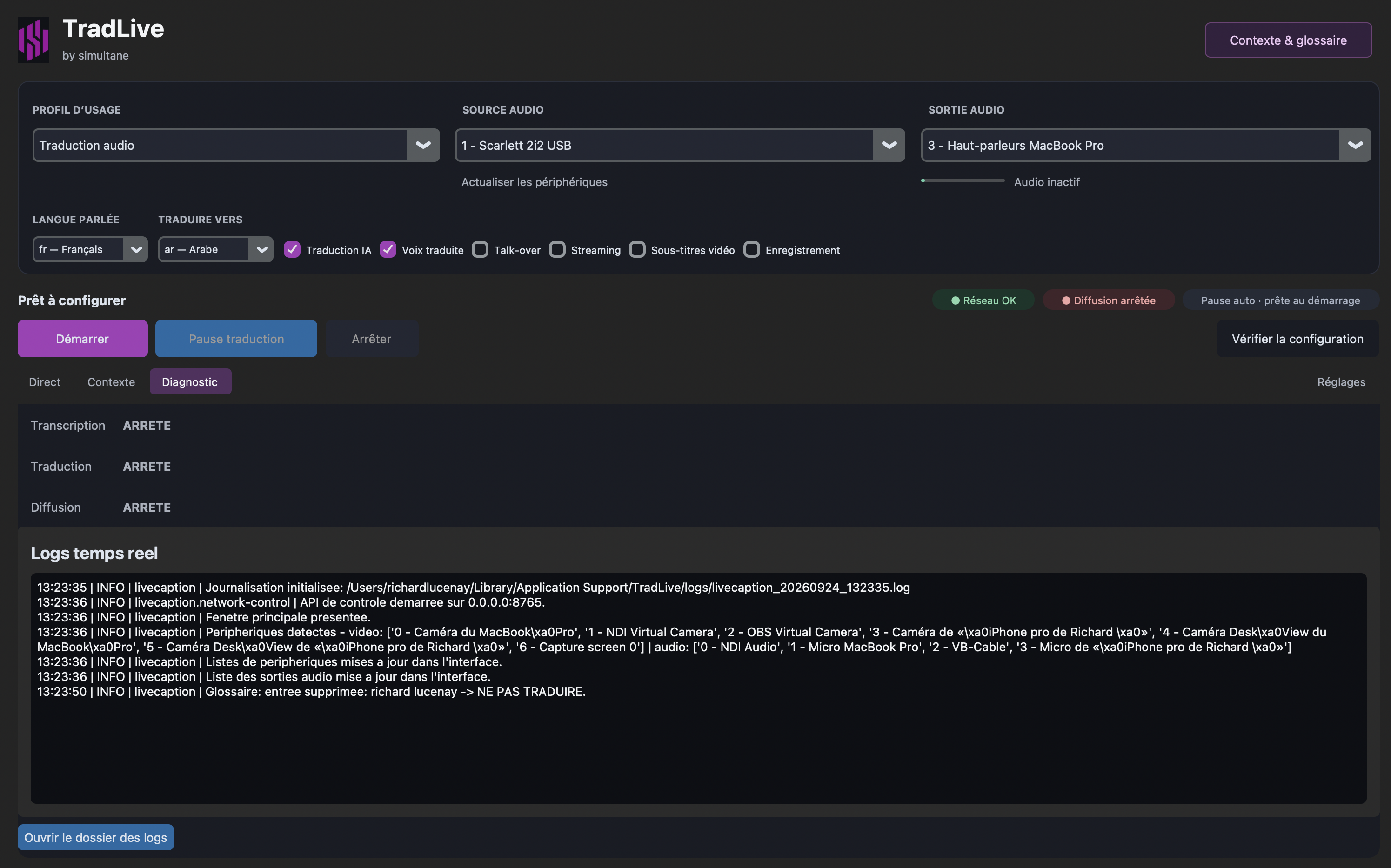Viewport: 1391px width, 868px height.
Task: Click the Pause auto status badge
Action: point(1280,300)
